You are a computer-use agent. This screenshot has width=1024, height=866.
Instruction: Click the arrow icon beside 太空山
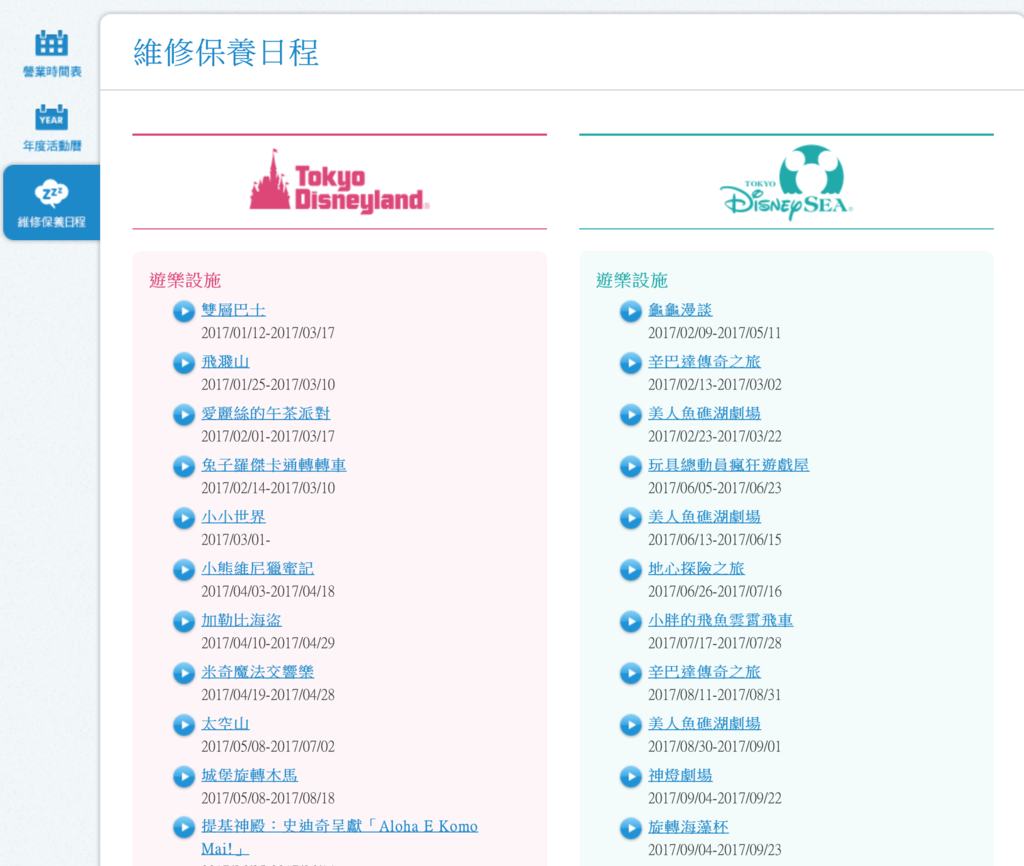(184, 724)
